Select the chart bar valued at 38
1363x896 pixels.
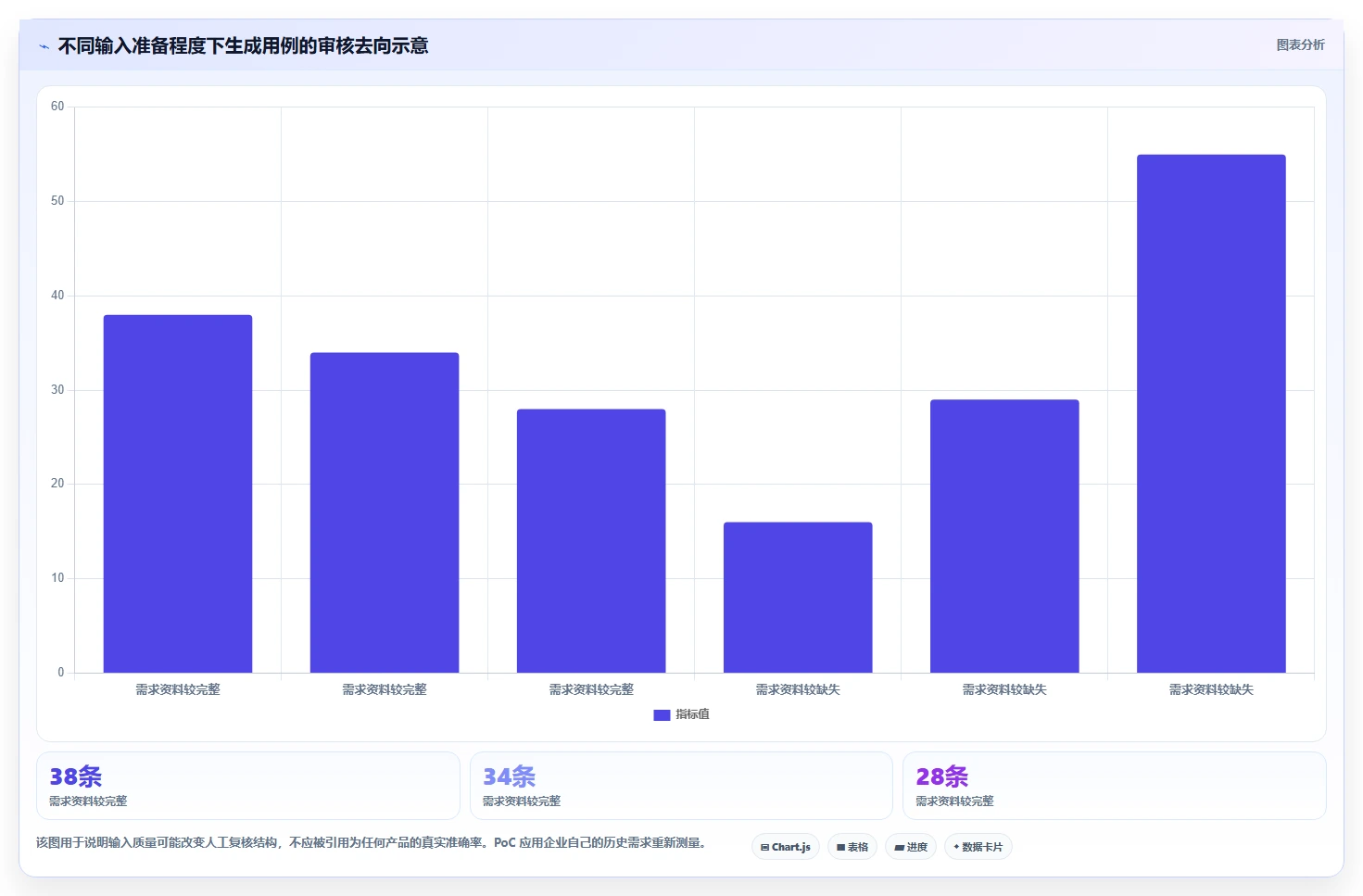coord(178,494)
